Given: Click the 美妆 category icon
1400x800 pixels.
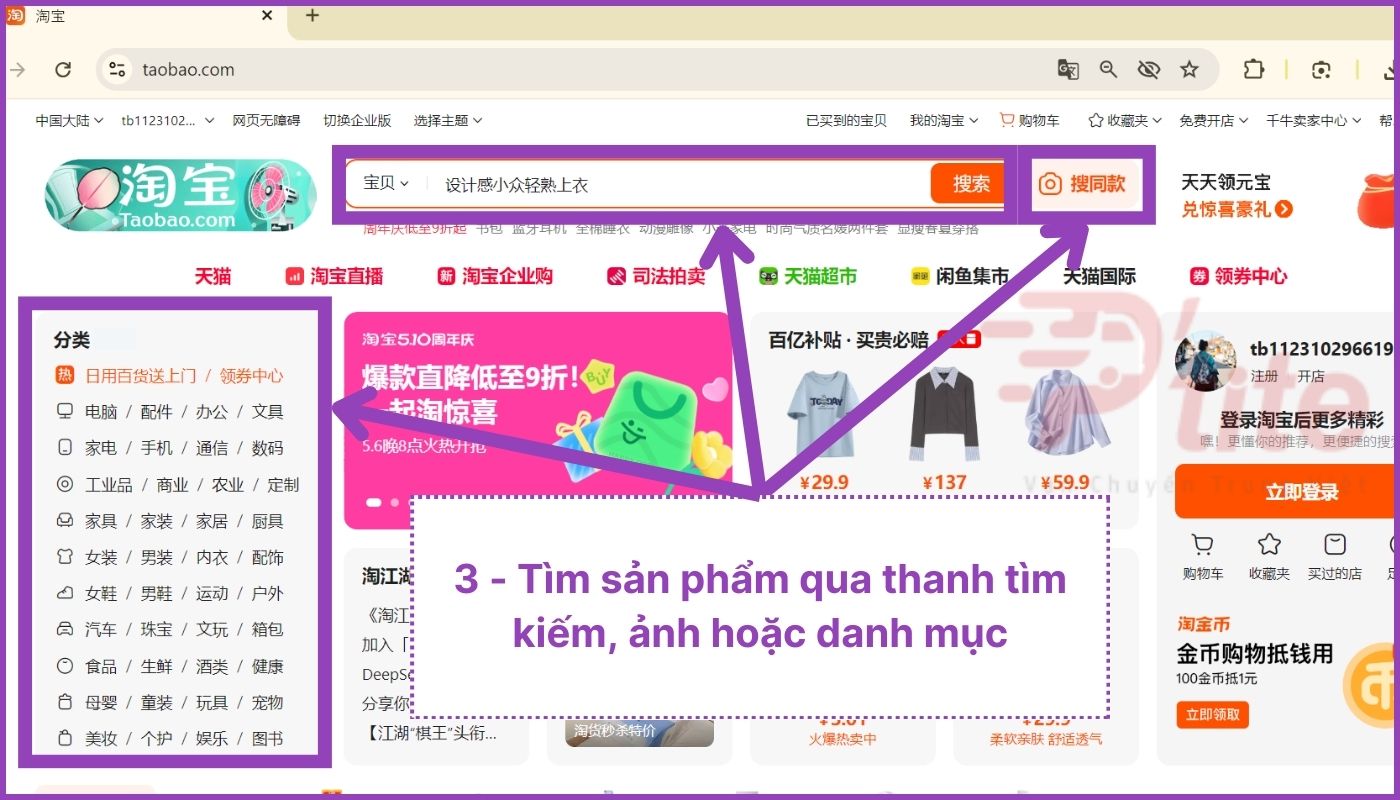Looking at the screenshot, I should [65, 738].
